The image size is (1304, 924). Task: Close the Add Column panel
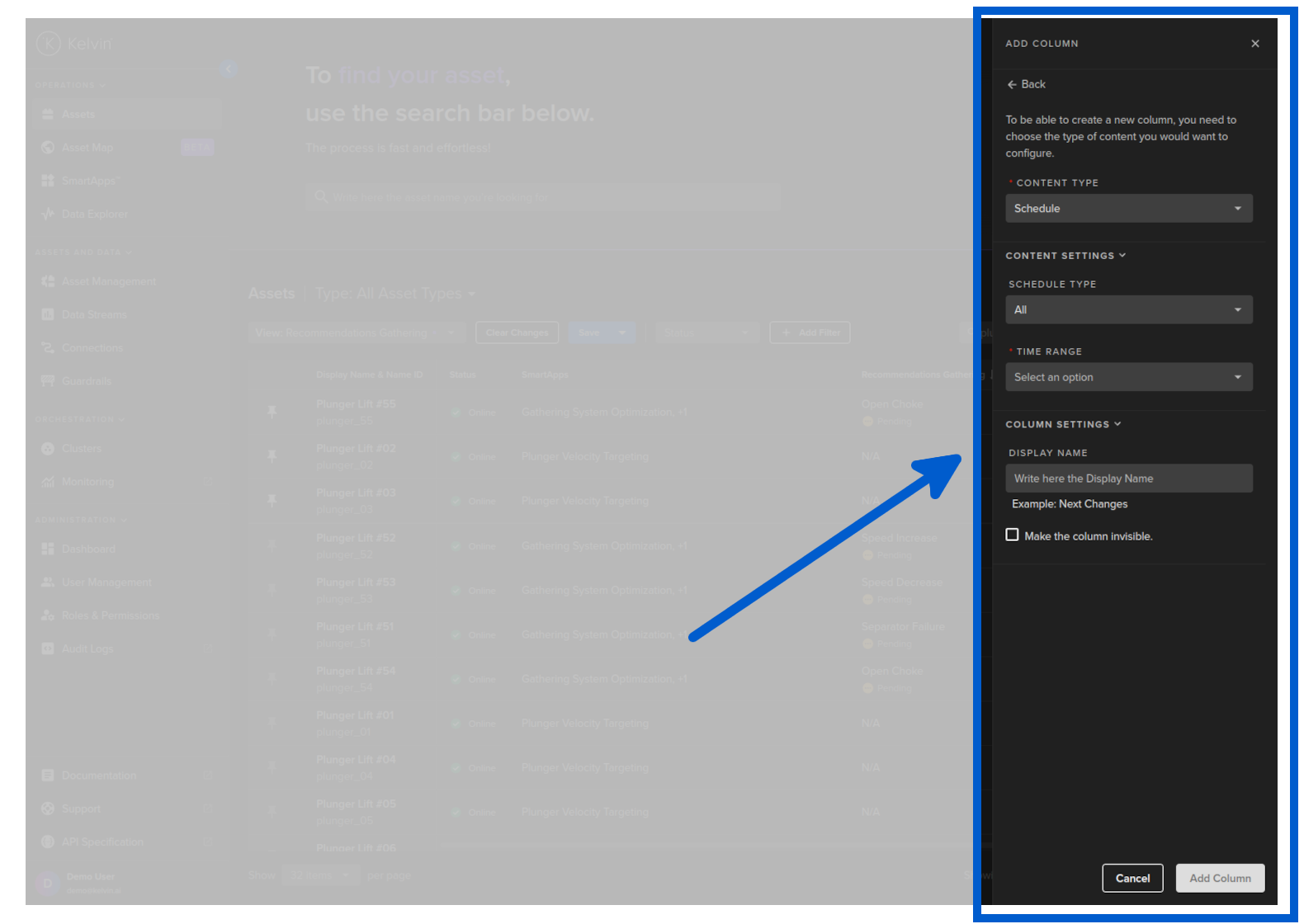(x=1254, y=44)
